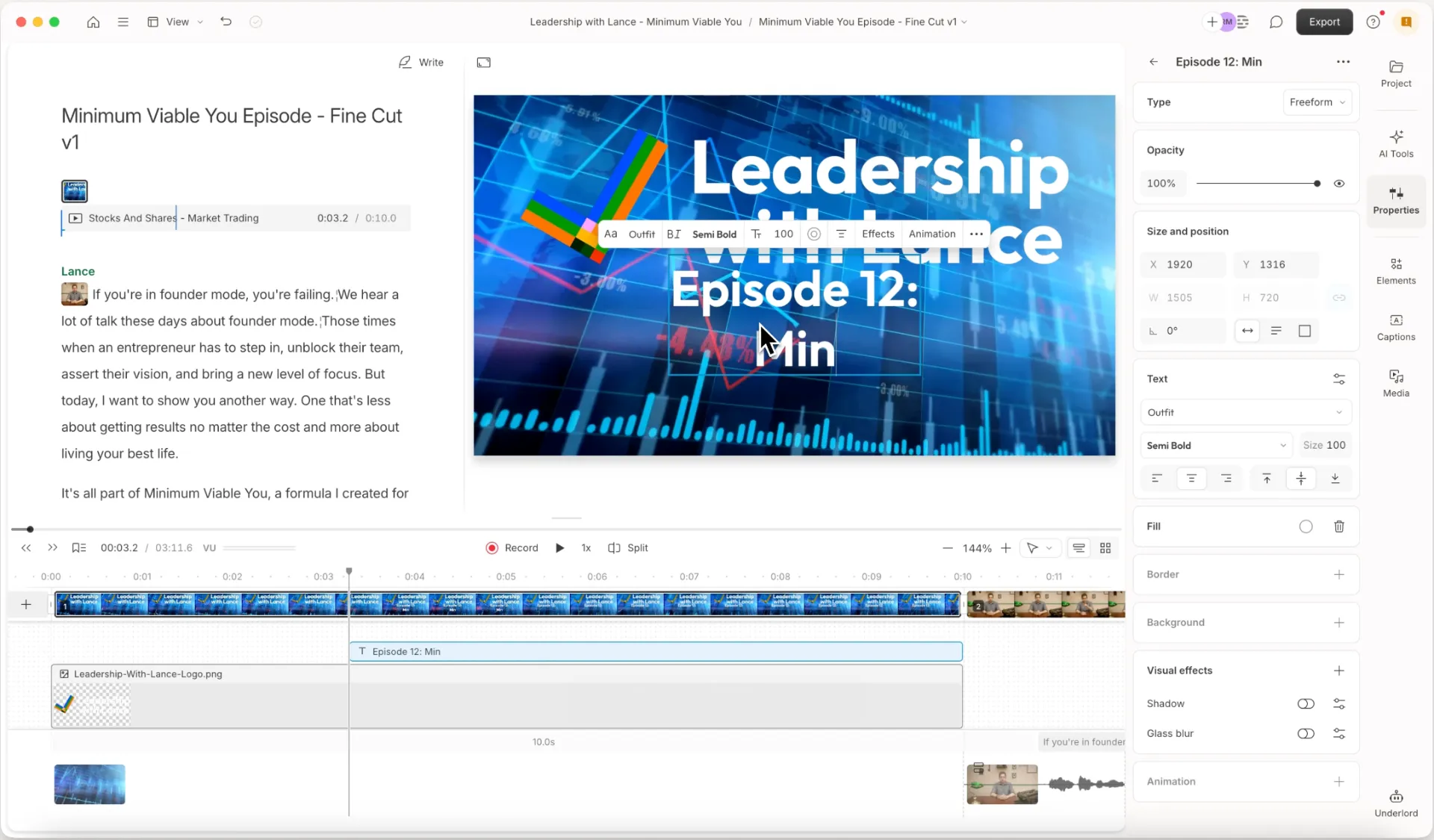This screenshot has height=840, width=1434.
Task: Open the Type Freeform dropdown
Action: [x=1317, y=102]
